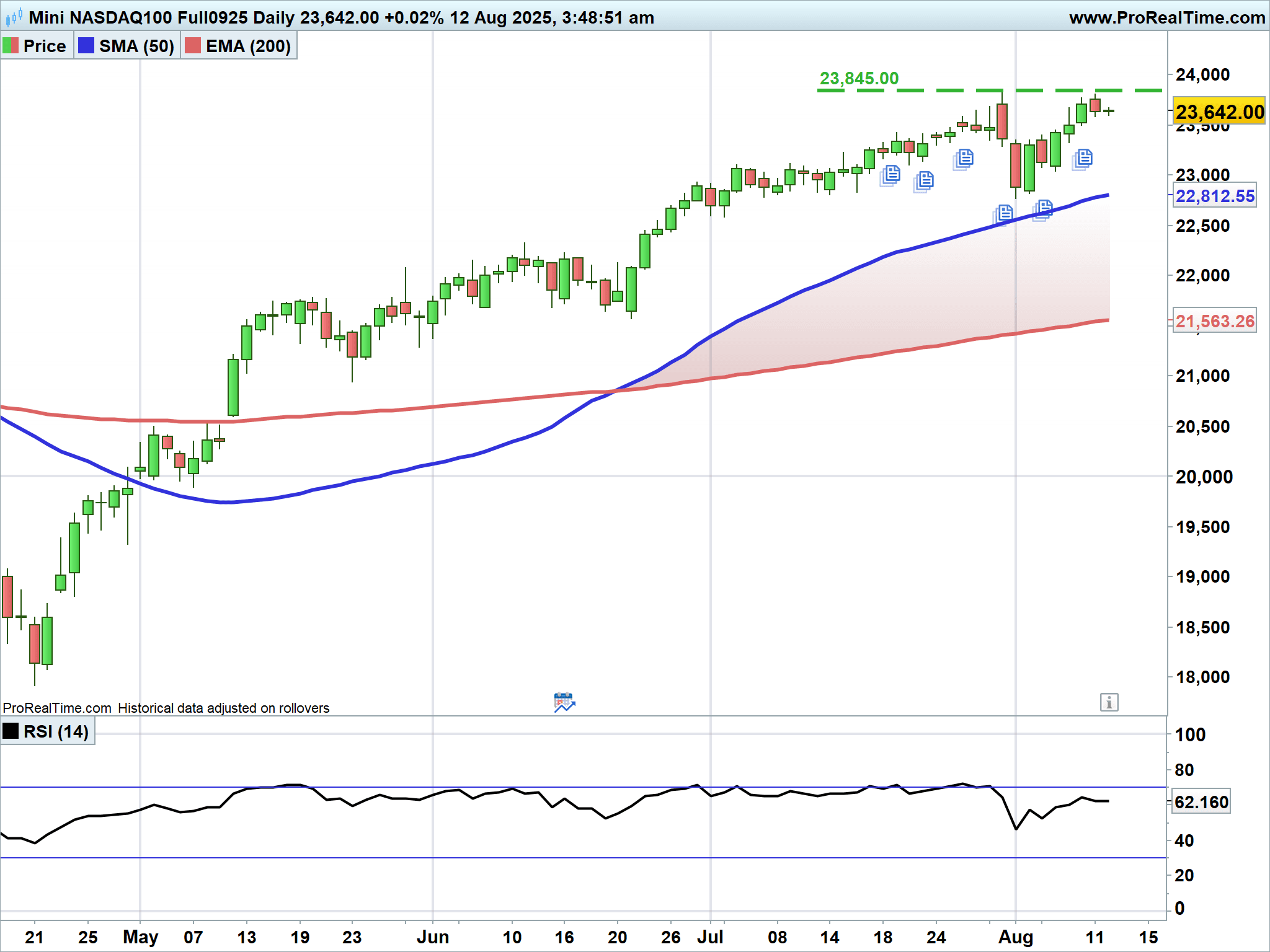This screenshot has height=952, width=1270.
Task: Click the current price tag 23,642.00
Action: [1219, 112]
